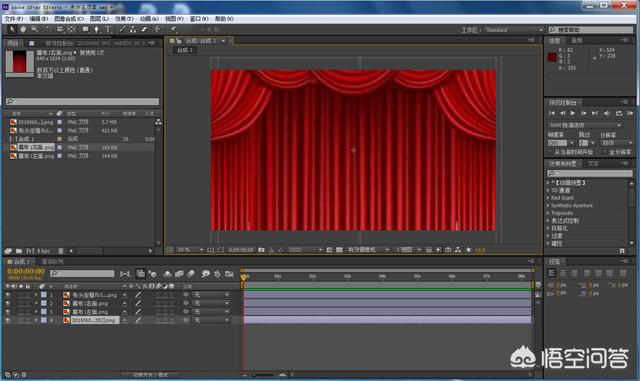Open Interpret Footage icon in Project footer

point(8,251)
